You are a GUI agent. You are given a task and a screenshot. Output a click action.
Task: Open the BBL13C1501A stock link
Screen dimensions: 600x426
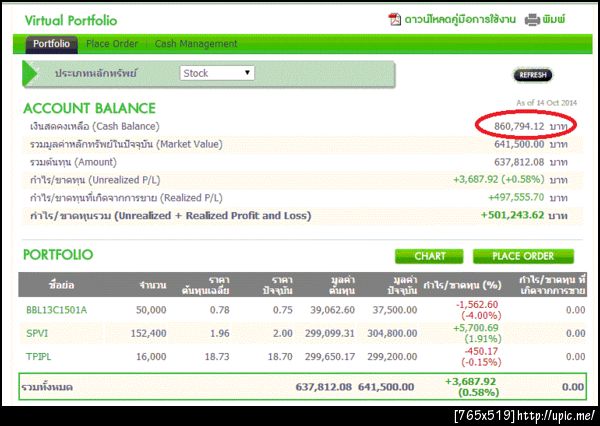(57, 310)
